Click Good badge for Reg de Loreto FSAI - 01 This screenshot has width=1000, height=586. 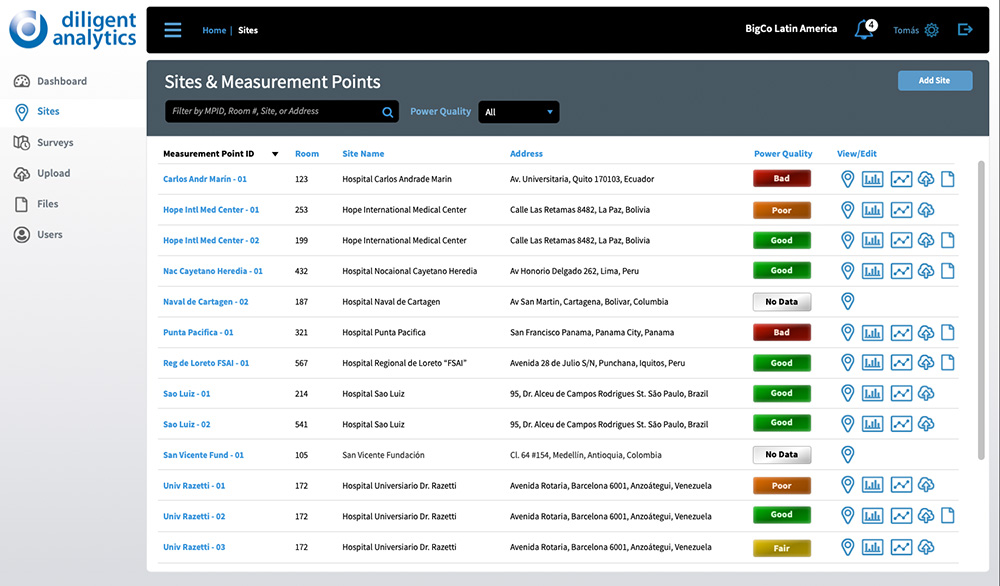click(782, 363)
